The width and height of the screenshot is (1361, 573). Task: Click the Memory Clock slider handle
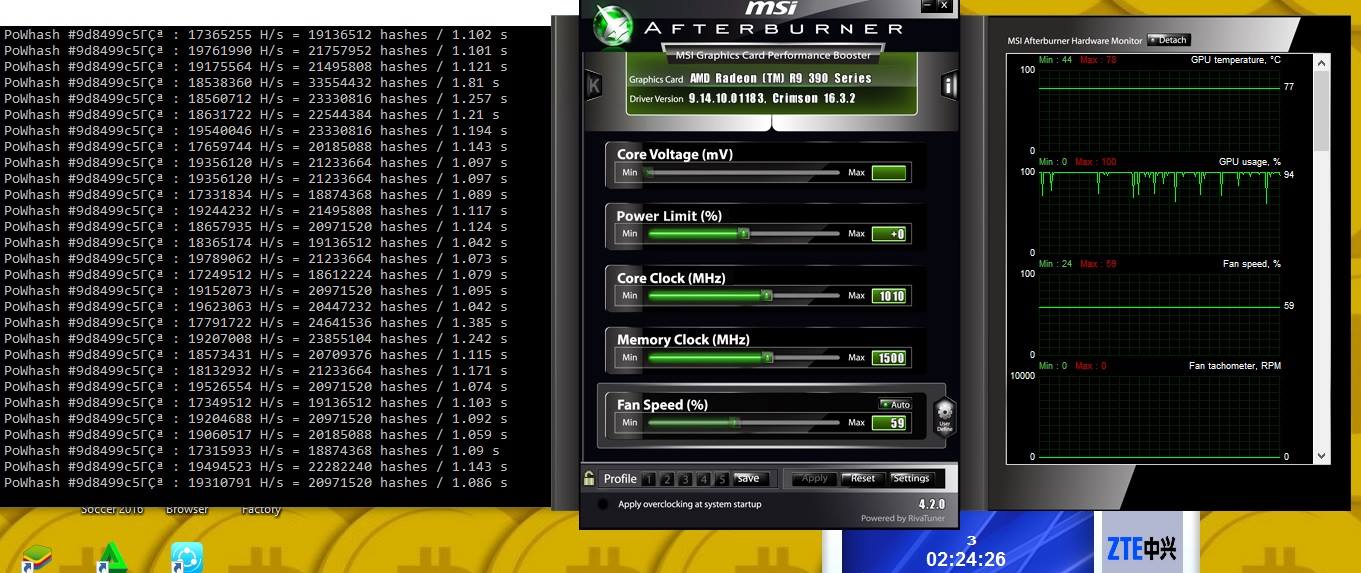767,357
